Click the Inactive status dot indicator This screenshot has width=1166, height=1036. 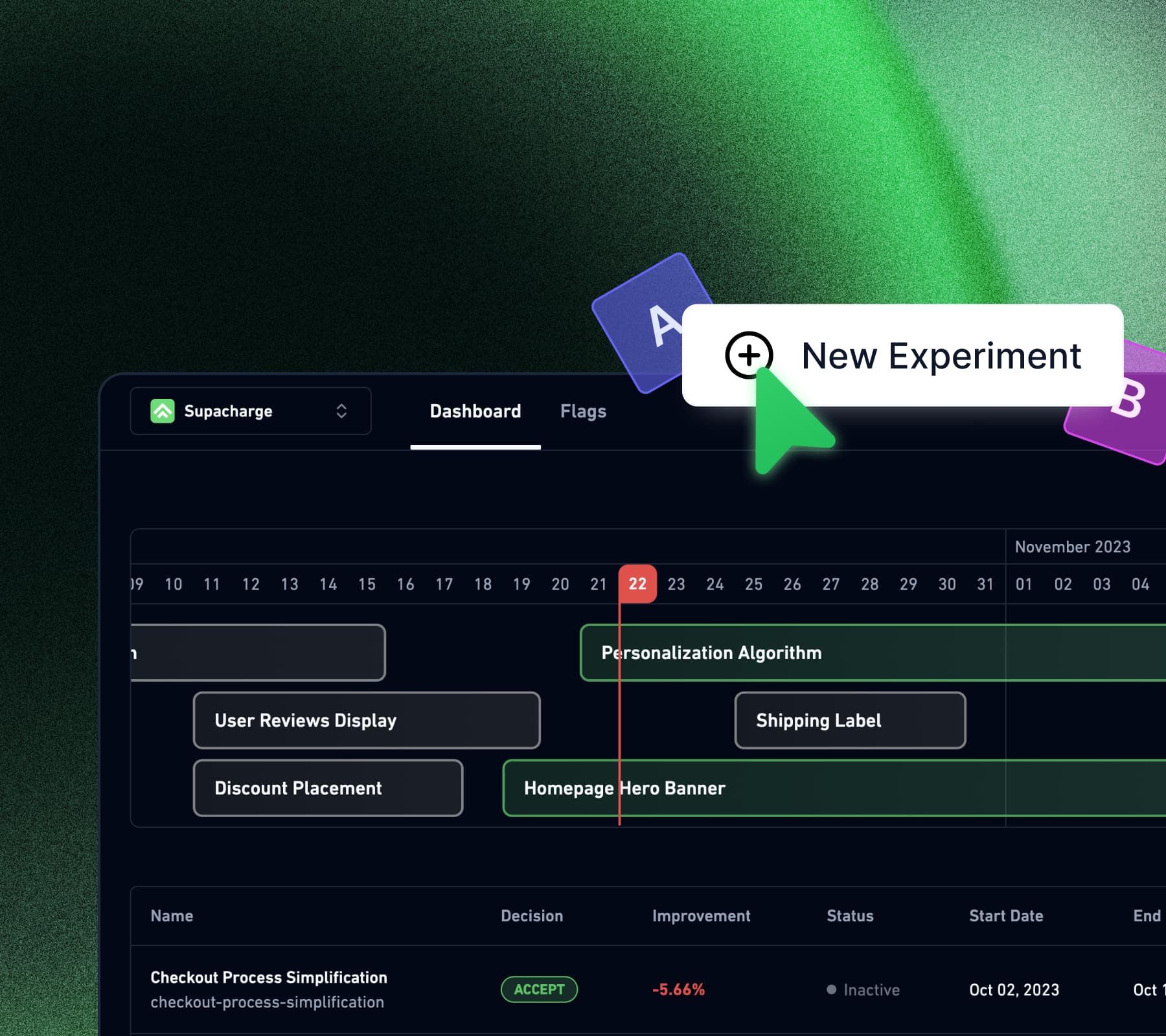[831, 989]
